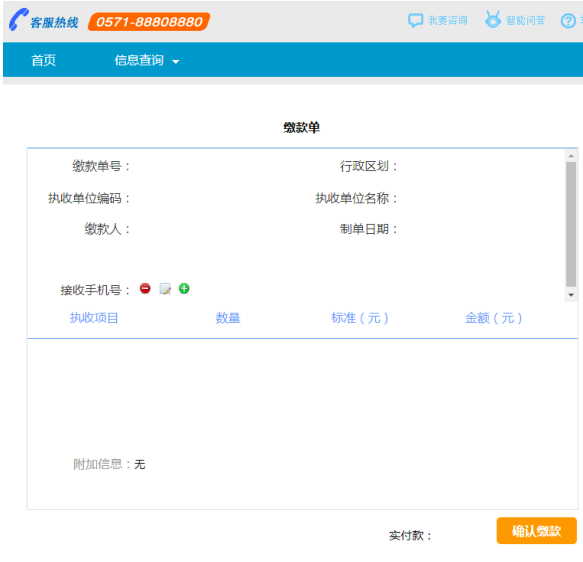This screenshot has height=562, width=583.
Task: Click the green add phone number icon
Action: pyautogui.click(x=184, y=288)
